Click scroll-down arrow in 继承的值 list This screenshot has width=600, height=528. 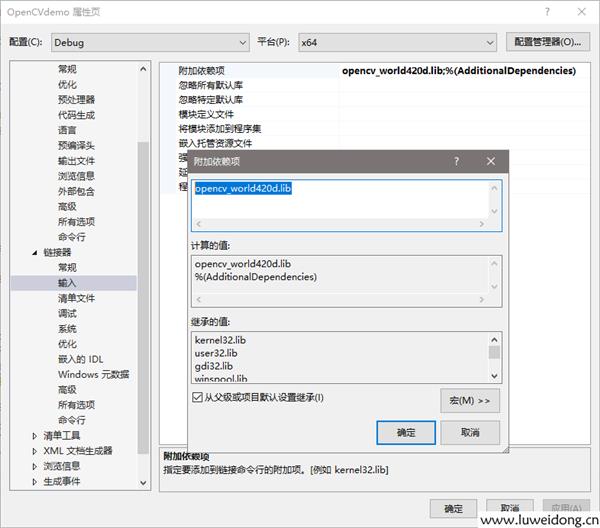coord(494,375)
